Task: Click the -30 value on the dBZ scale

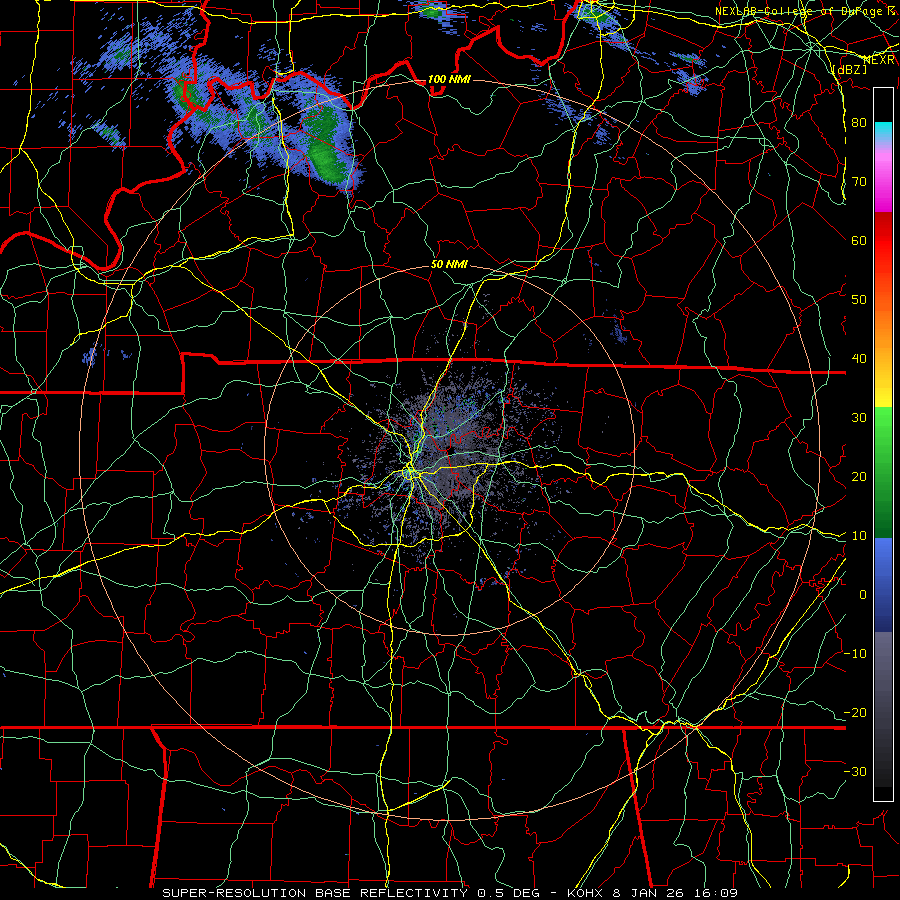Action: (855, 771)
